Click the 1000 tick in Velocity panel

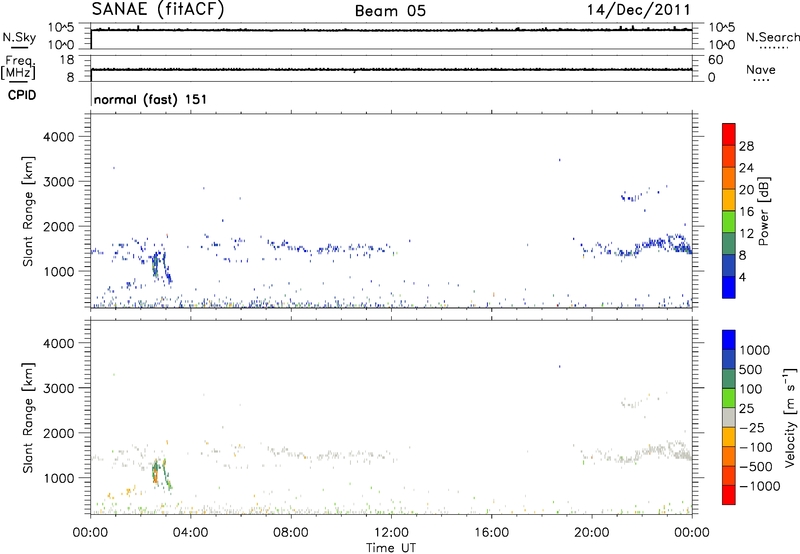pyautogui.click(x=58, y=478)
